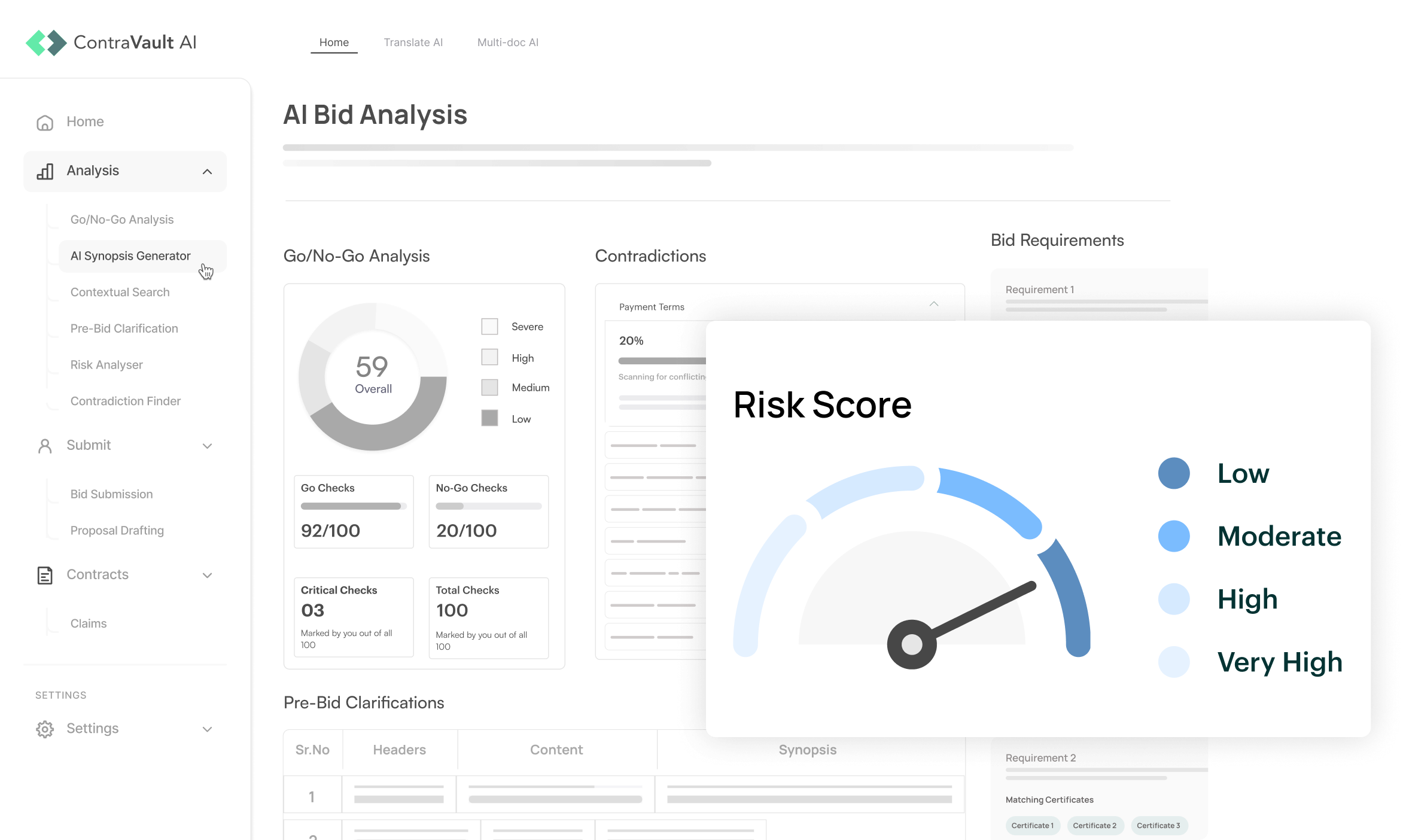This screenshot has height=840, width=1409.
Task: Switch to the Translate AI tab
Action: pos(413,42)
